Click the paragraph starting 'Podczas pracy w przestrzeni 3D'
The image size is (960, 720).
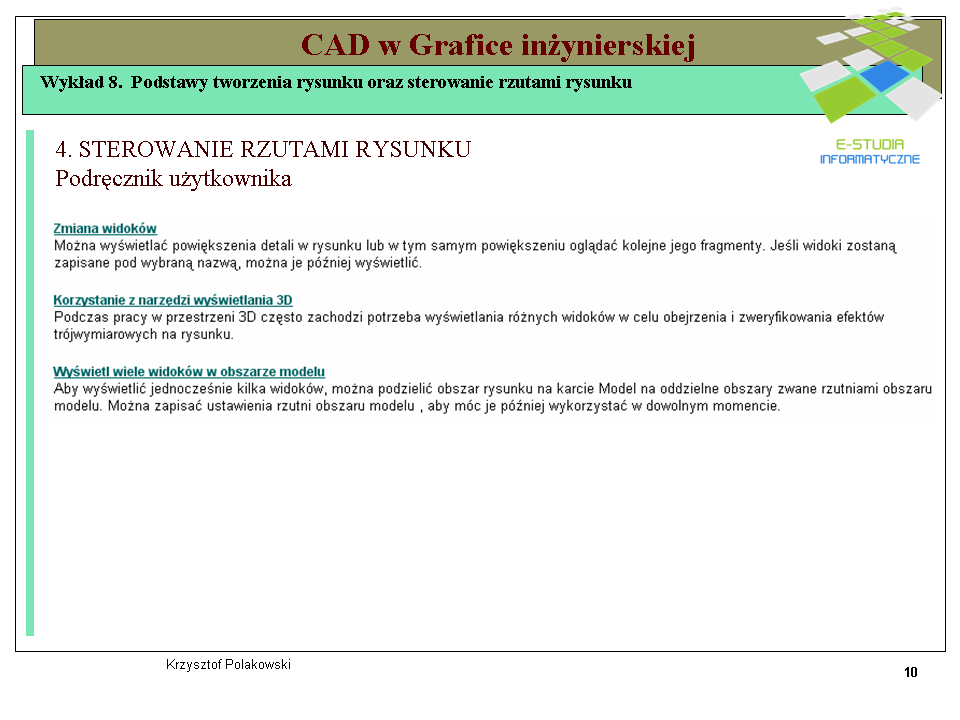pyautogui.click(x=469, y=326)
